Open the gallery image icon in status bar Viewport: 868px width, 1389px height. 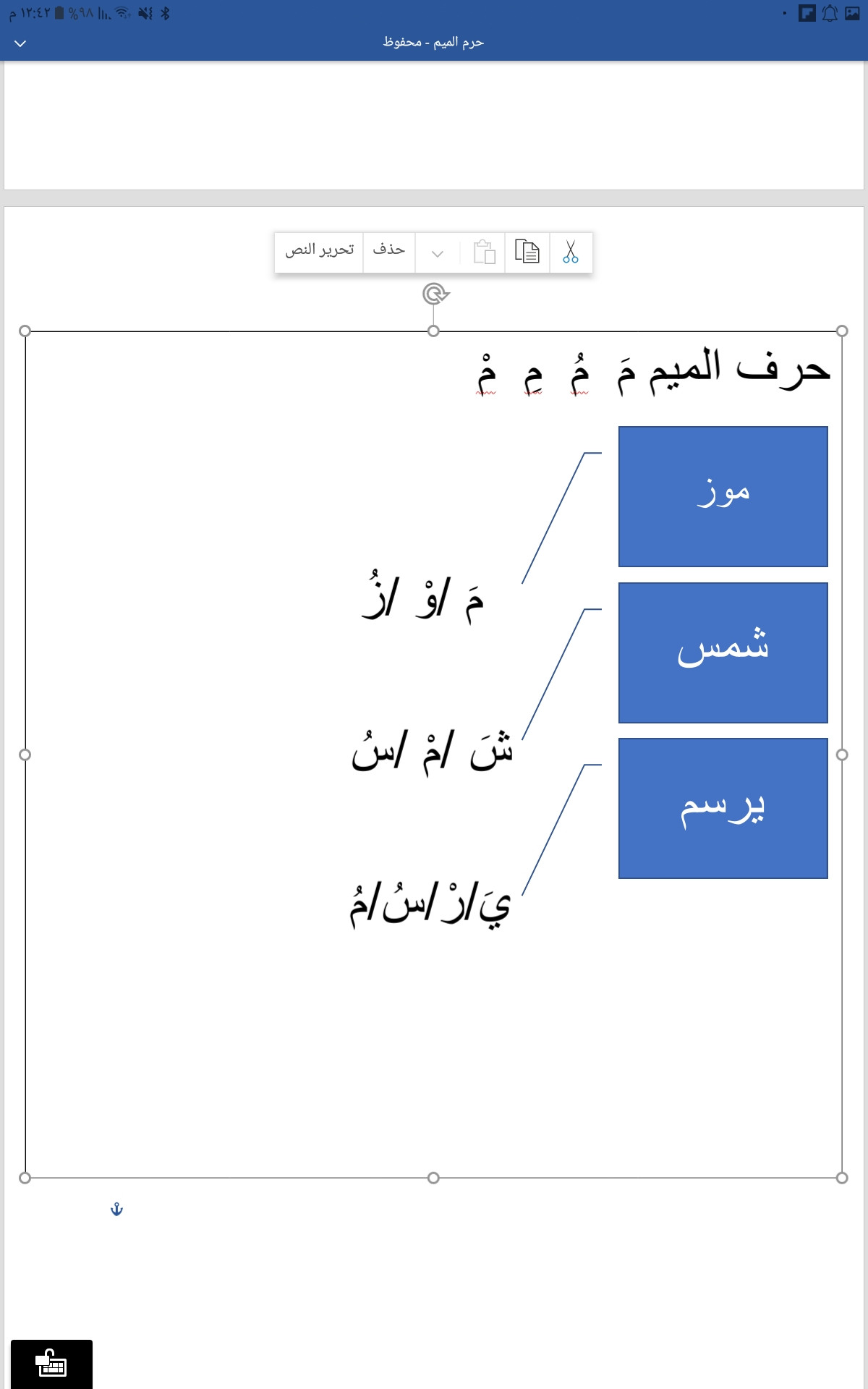coord(852,13)
